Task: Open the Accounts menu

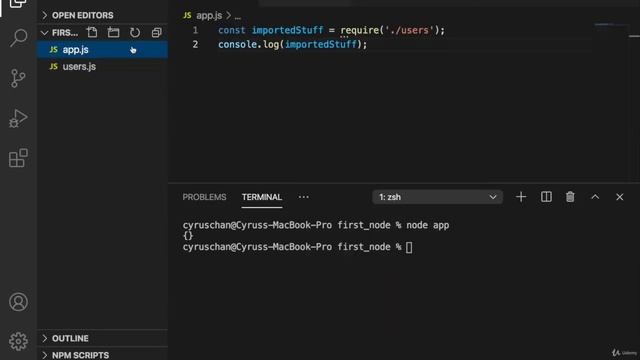Action: point(18,302)
